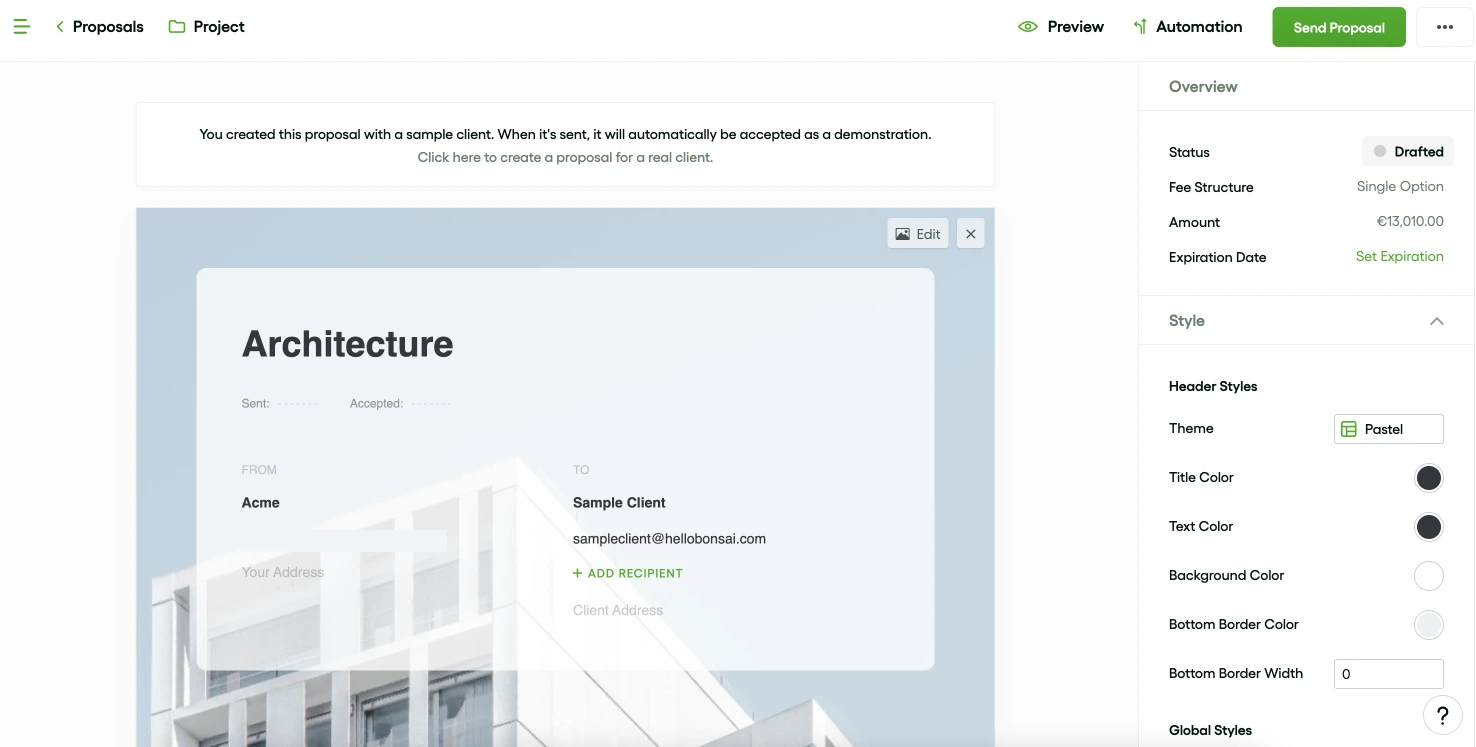Open the help question mark
This screenshot has width=1476, height=747.
click(1441, 715)
